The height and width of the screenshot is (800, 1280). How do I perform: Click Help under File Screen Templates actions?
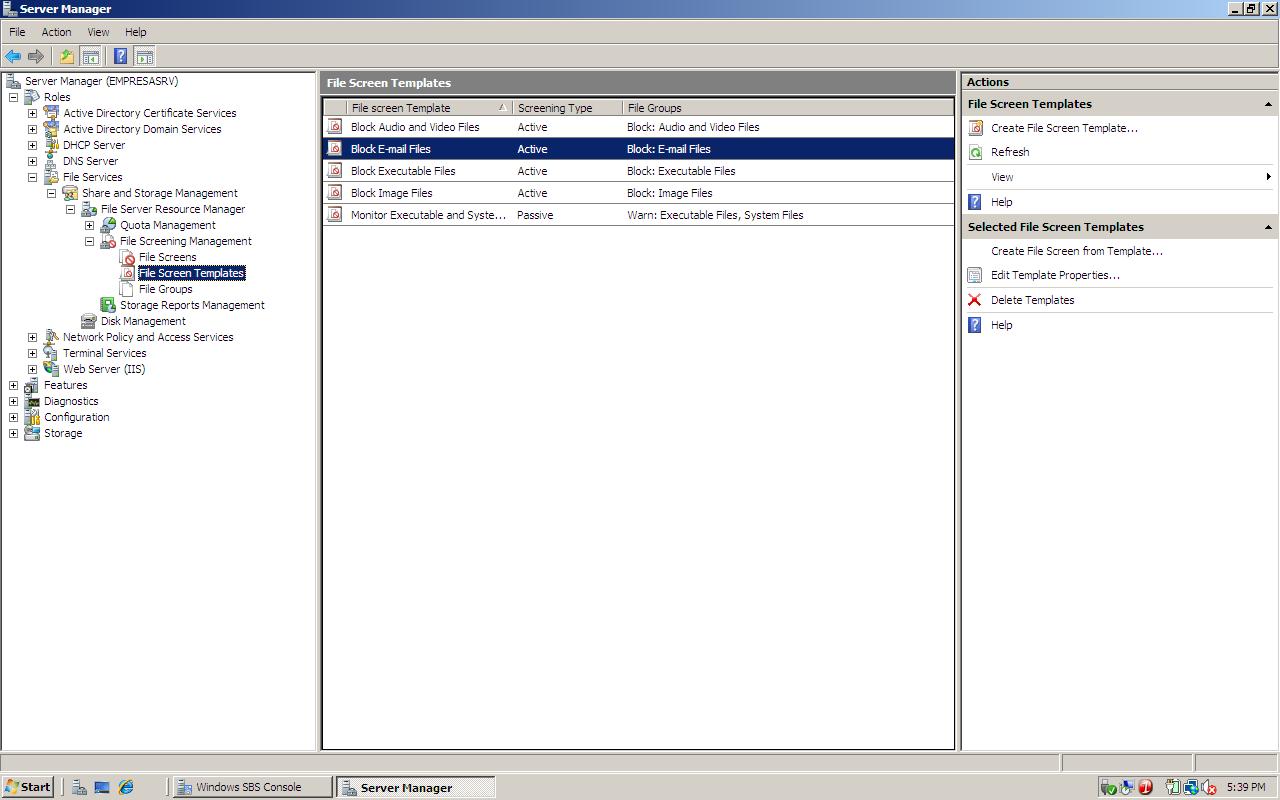pos(1002,202)
